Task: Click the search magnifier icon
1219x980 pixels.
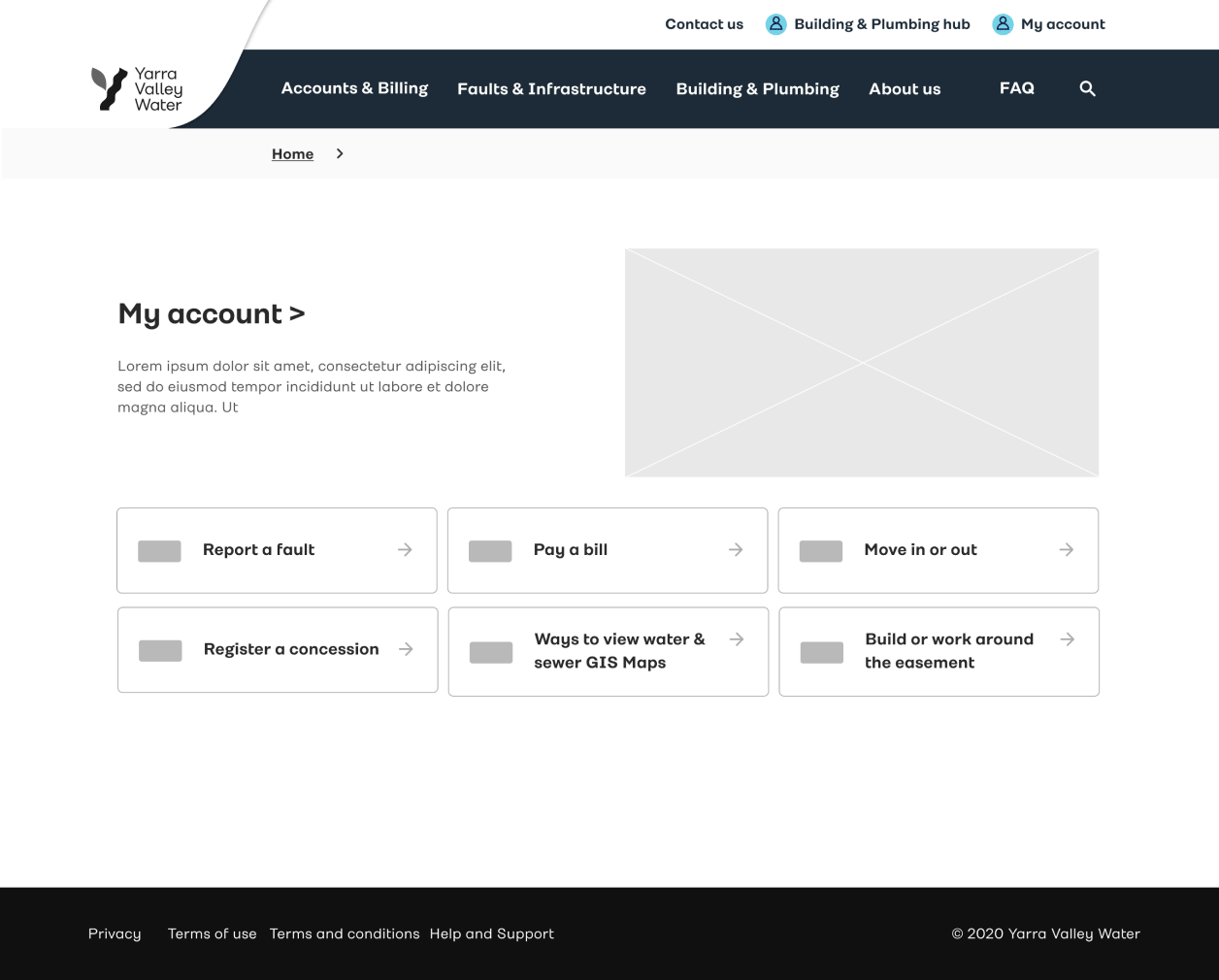Action: point(1087,88)
